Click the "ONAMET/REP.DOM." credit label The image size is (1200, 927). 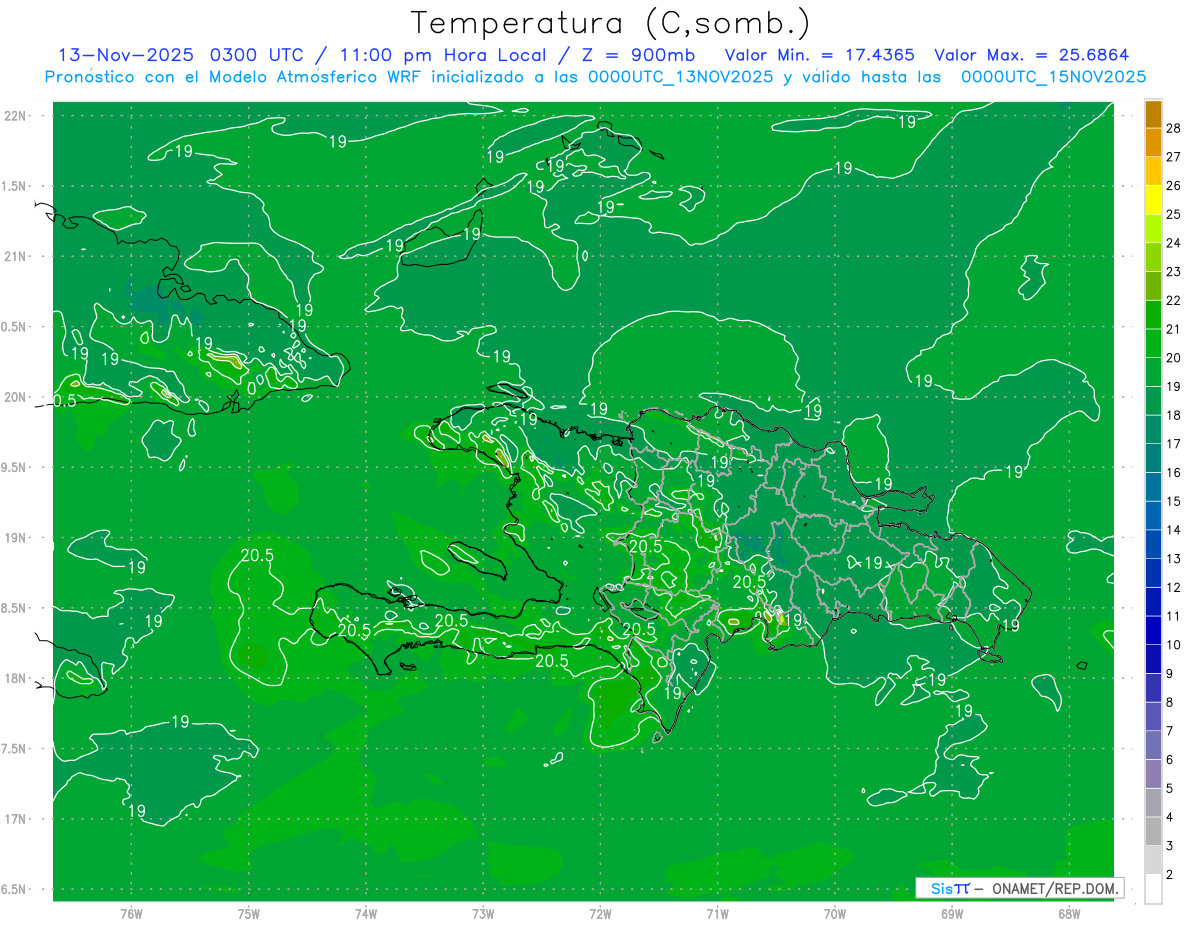pos(1056,888)
